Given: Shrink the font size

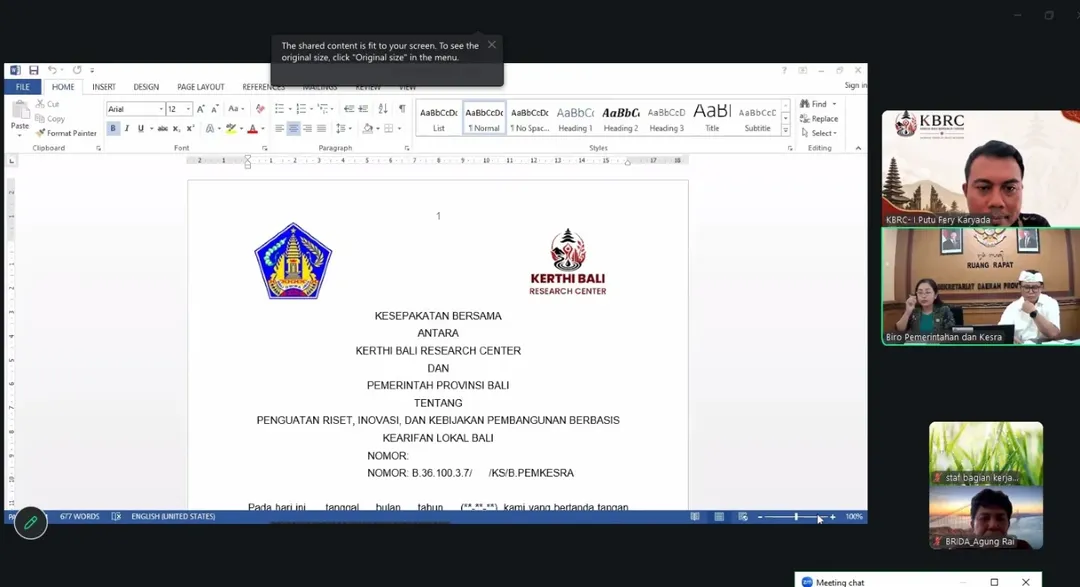Looking at the screenshot, I should pyautogui.click(x=215, y=109).
